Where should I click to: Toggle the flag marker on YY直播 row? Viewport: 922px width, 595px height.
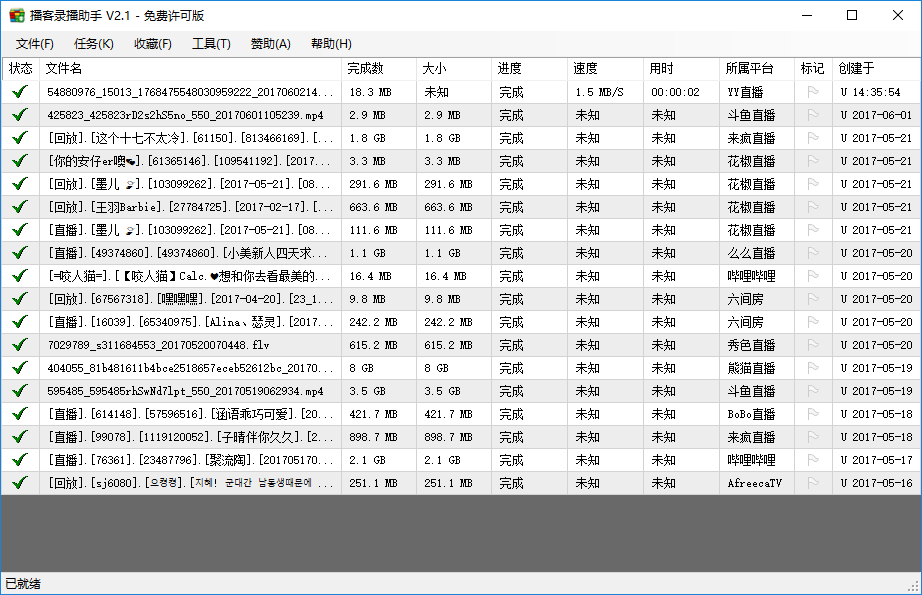point(813,92)
